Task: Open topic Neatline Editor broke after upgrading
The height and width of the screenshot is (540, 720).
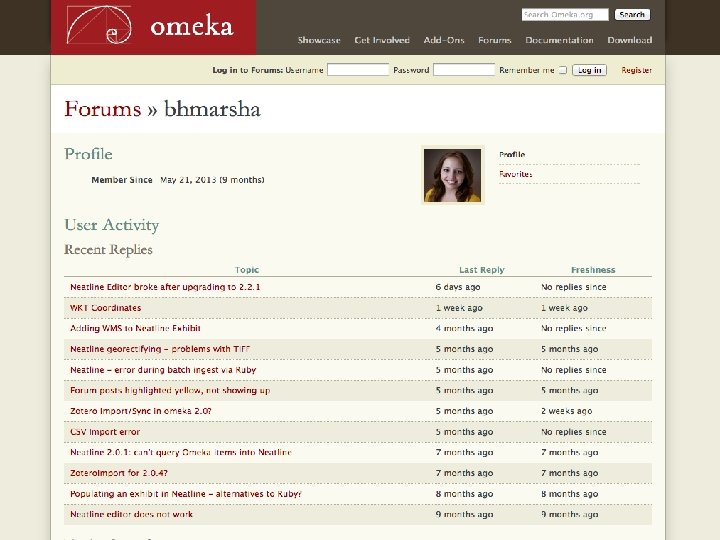Action: (x=165, y=287)
